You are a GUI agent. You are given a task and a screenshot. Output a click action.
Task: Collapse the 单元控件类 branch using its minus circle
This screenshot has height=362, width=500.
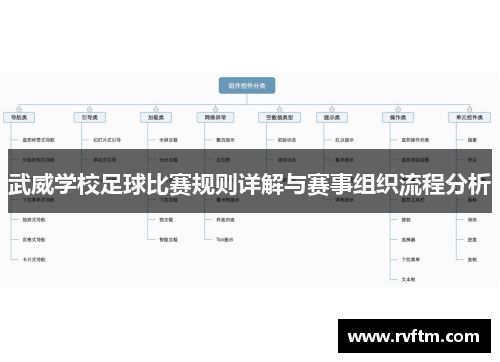point(469,109)
